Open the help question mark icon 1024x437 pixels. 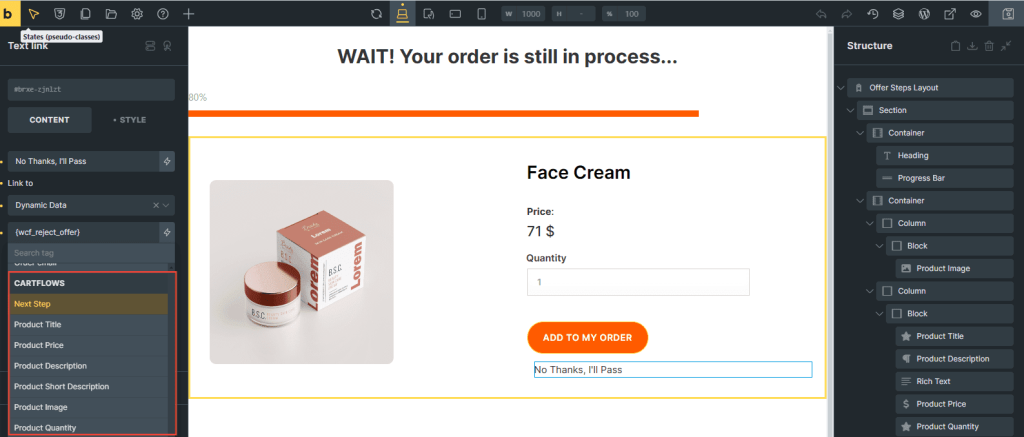[x=162, y=14]
